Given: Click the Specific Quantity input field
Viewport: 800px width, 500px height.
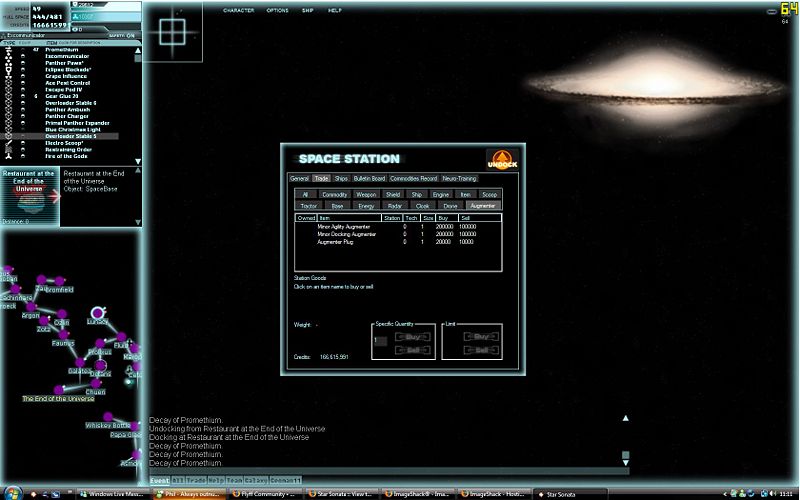Looking at the screenshot, I should (380, 341).
